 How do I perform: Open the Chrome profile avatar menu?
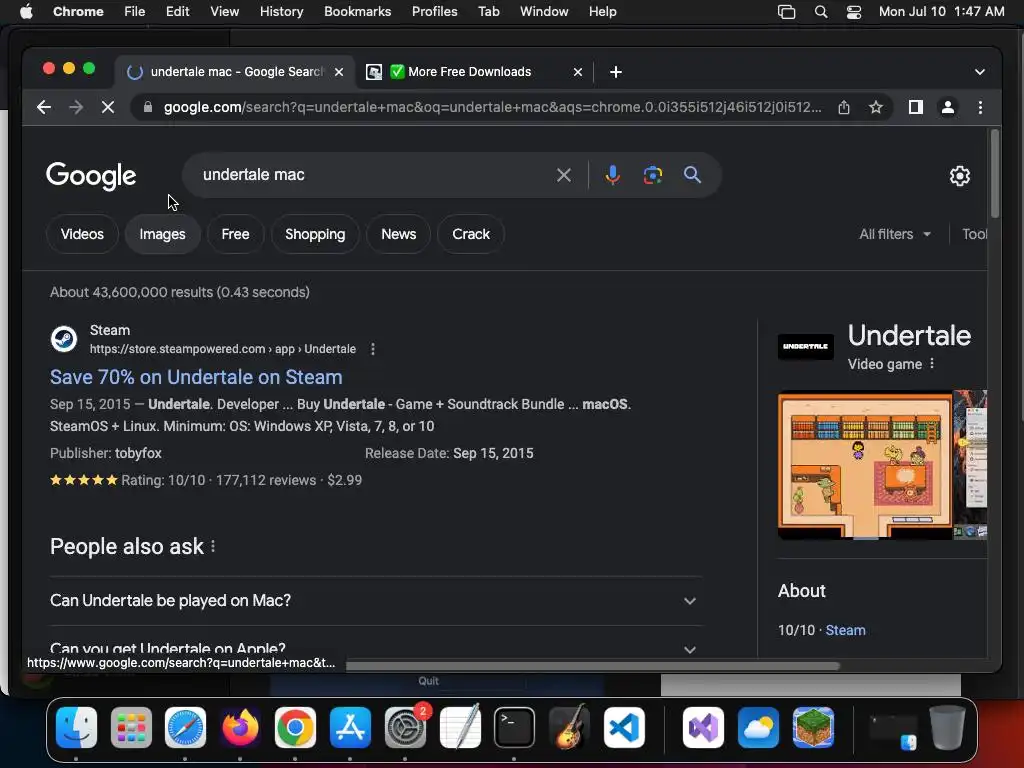coord(948,107)
